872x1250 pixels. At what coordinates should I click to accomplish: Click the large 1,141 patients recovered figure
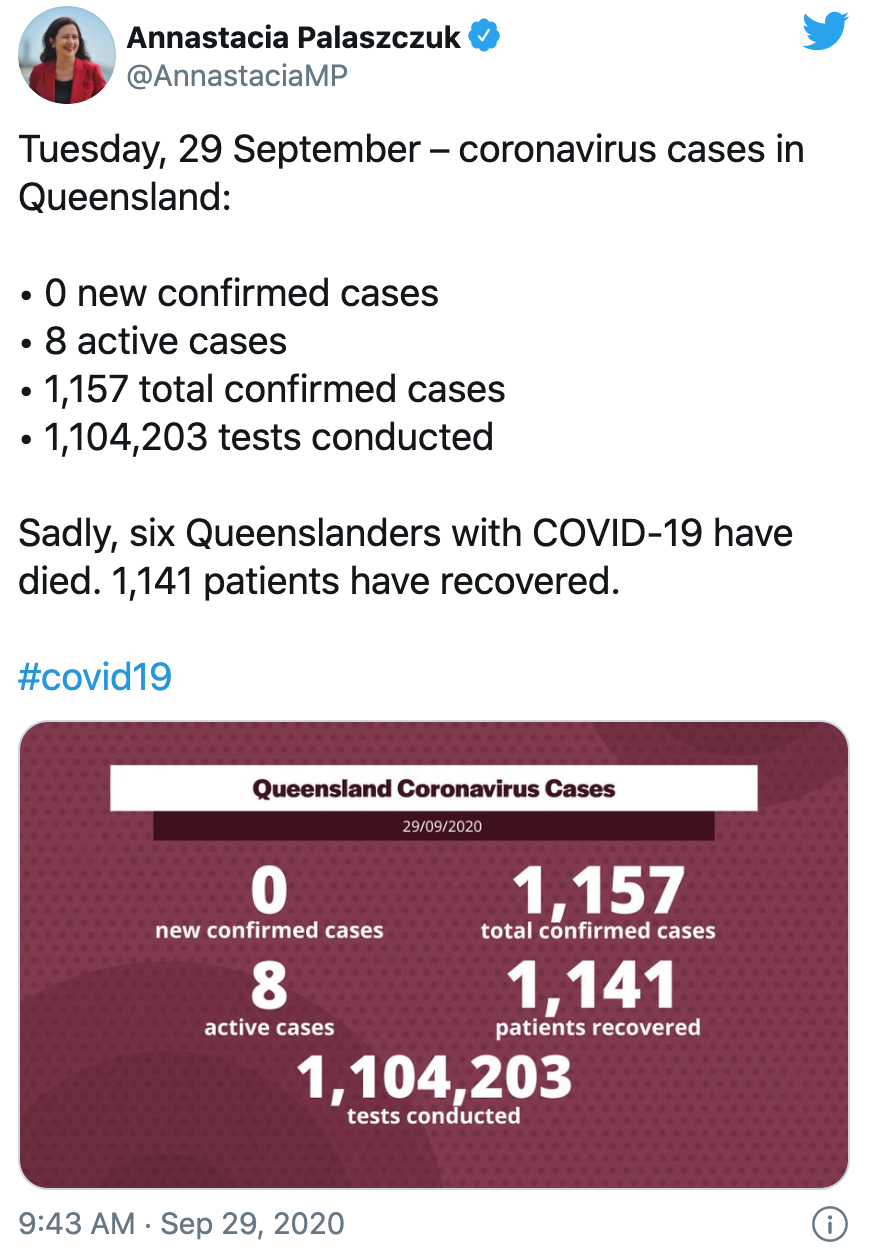coord(592,986)
